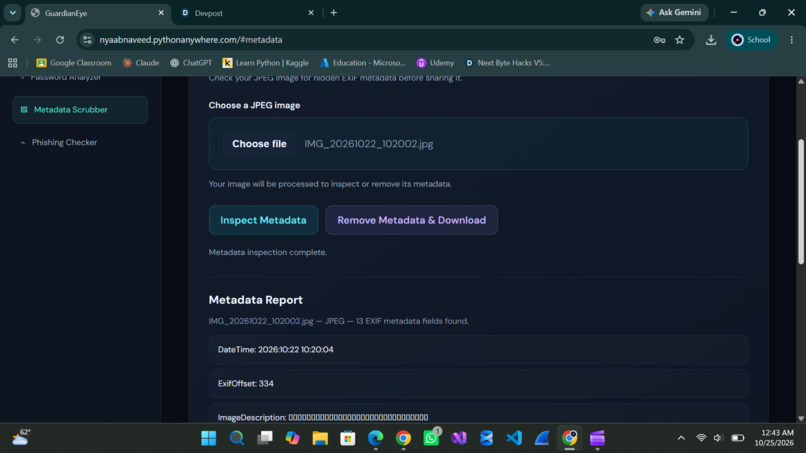Launch Microsoft Edge from taskbar
This screenshot has width=806, height=453.
pyautogui.click(x=376, y=438)
